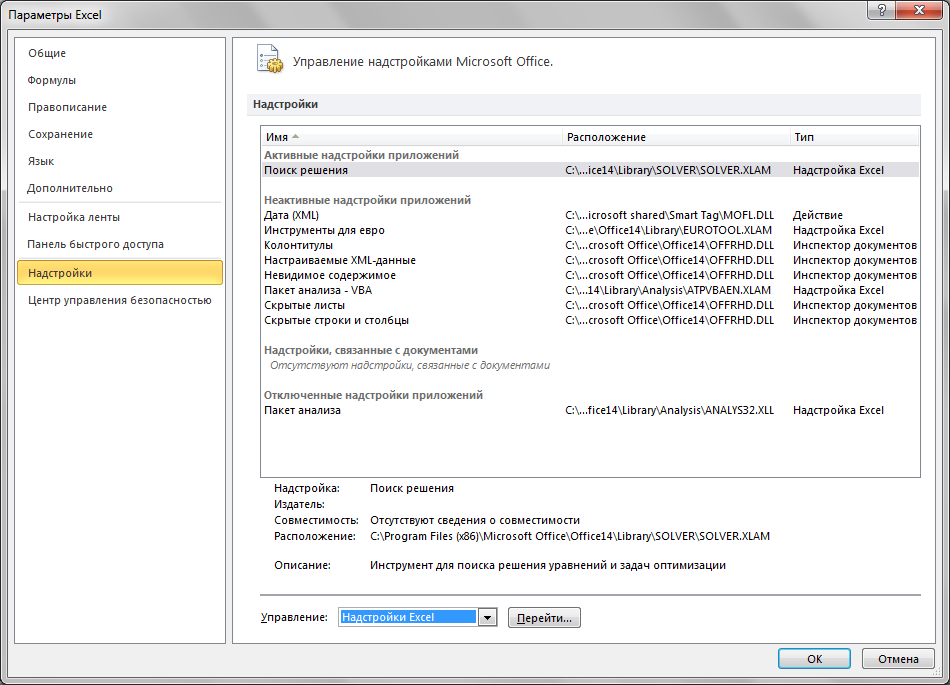Select the Поиск решения add-in row
Viewport: 950px width, 685px height.
[x=590, y=170]
